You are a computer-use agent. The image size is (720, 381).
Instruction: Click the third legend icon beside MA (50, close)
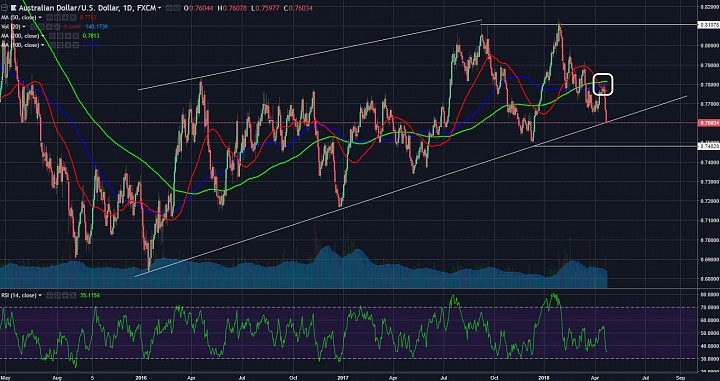(65, 17)
